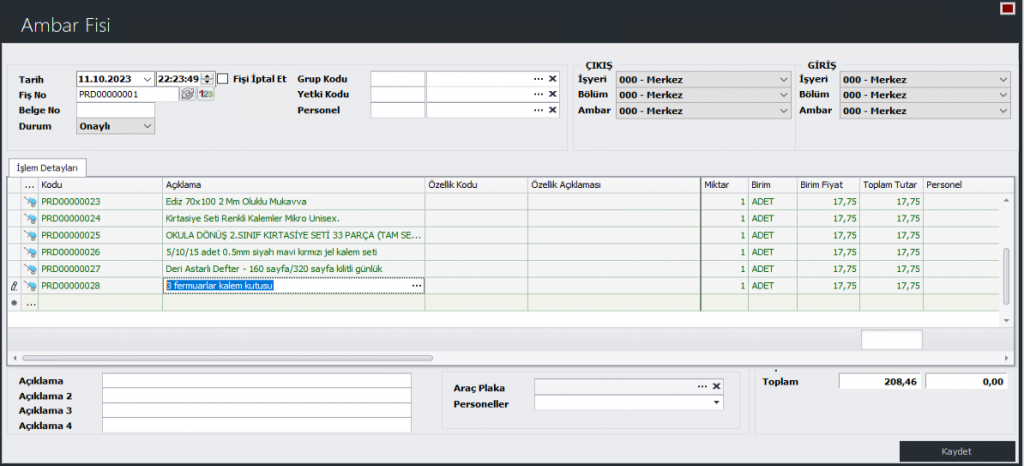1024x466 pixels.
Task: Select the İşlem Detayları tab
Action: pyautogui.click(x=48, y=167)
